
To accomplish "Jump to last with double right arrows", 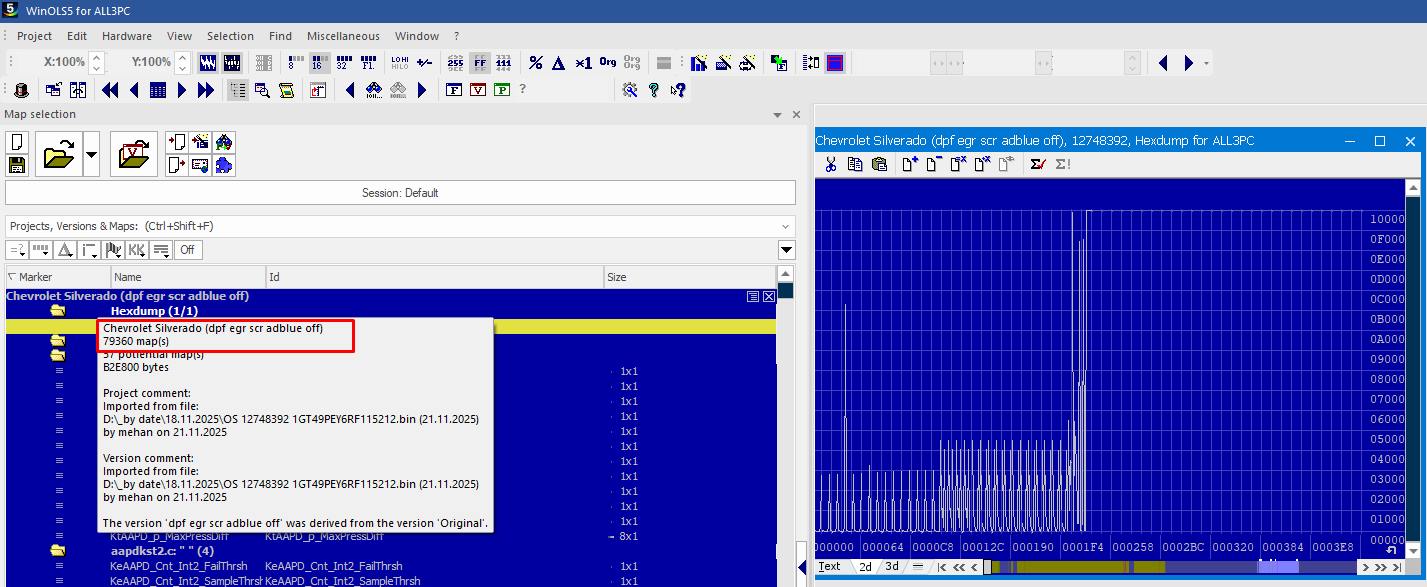I will (206, 90).
